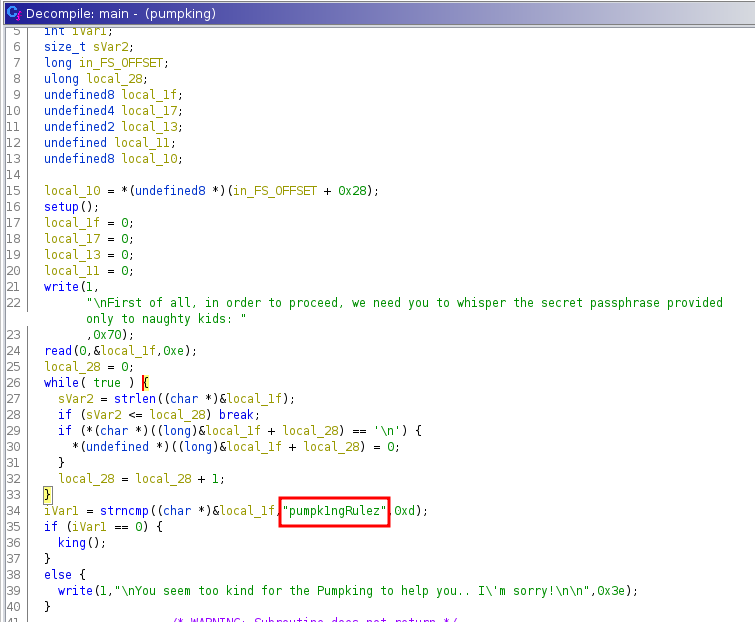Click the read function call

pos(58,350)
